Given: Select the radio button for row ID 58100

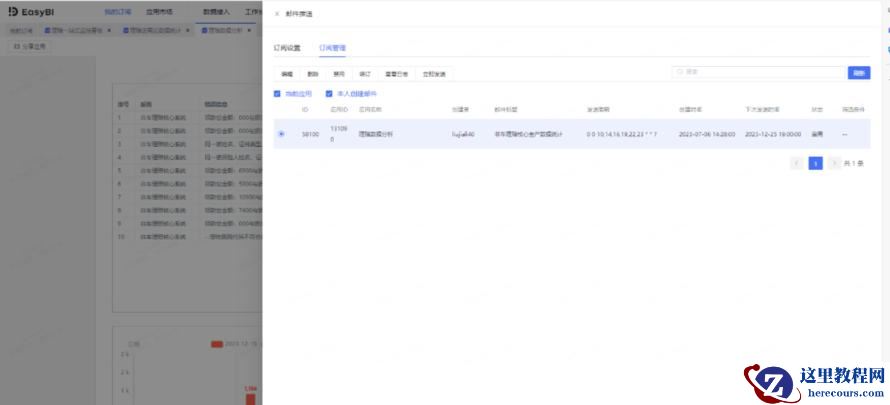Looking at the screenshot, I should coord(281,133).
